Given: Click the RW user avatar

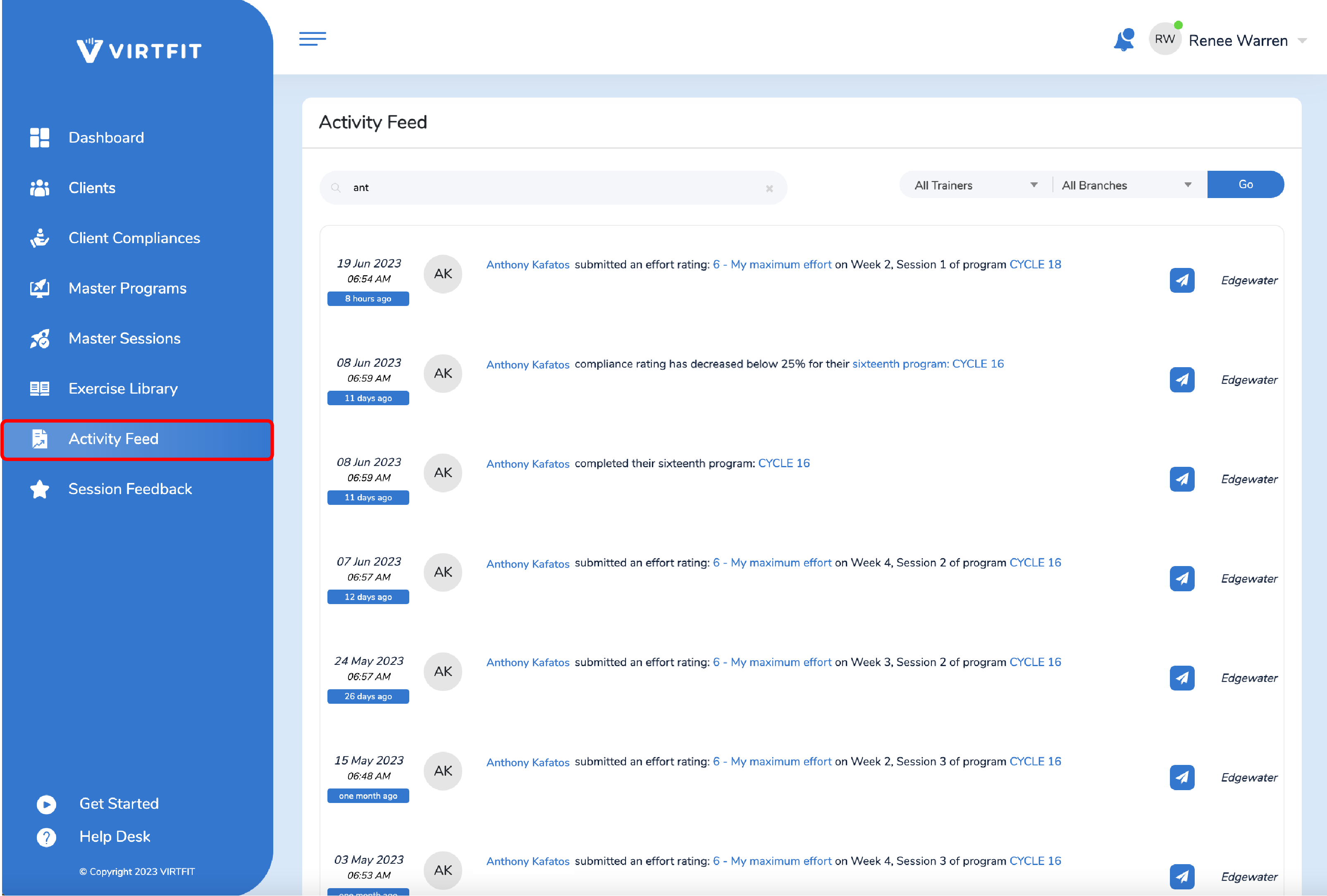Looking at the screenshot, I should pyautogui.click(x=1165, y=39).
